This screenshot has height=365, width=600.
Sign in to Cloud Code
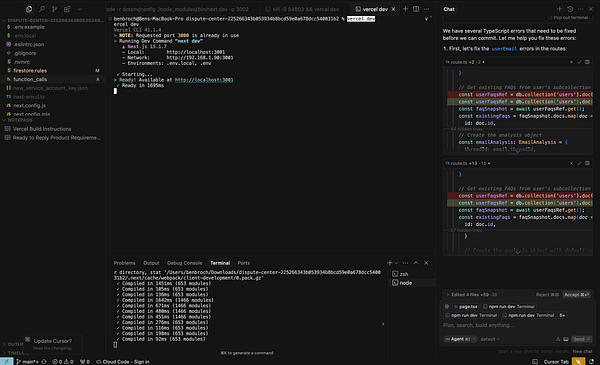[x=122, y=362]
